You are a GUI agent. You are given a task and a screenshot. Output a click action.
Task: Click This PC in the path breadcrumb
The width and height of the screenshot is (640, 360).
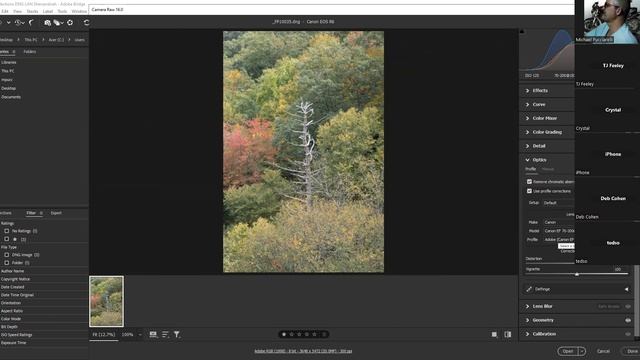coord(31,40)
